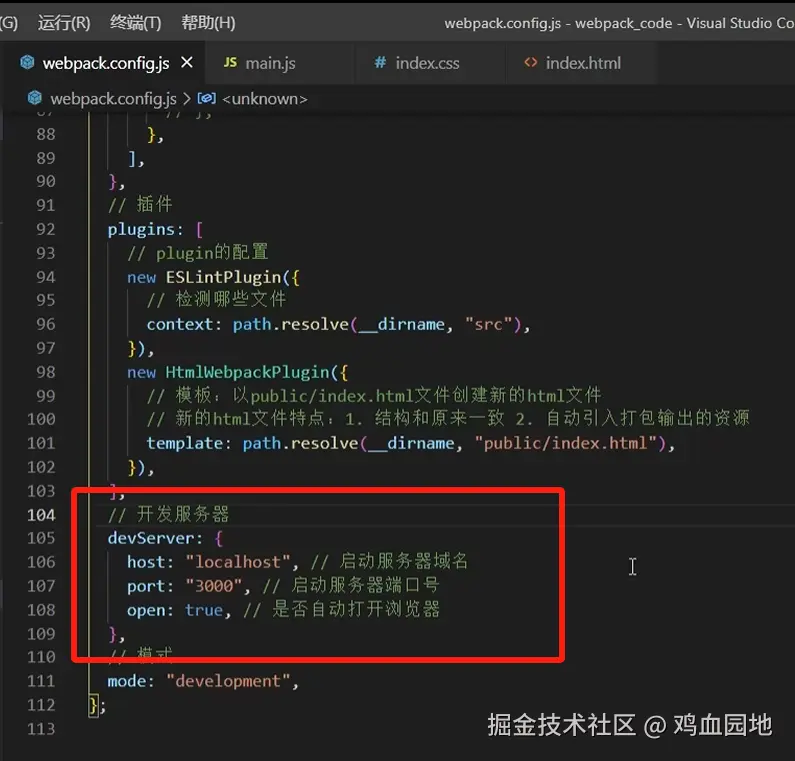Click the JS icon on main.js tab
This screenshot has height=761, width=795.
(230, 62)
